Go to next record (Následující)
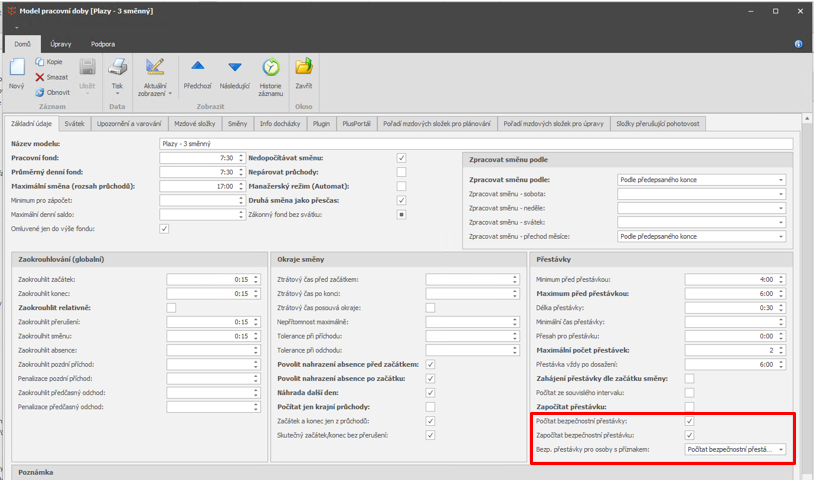The image size is (815, 481). click(x=234, y=74)
